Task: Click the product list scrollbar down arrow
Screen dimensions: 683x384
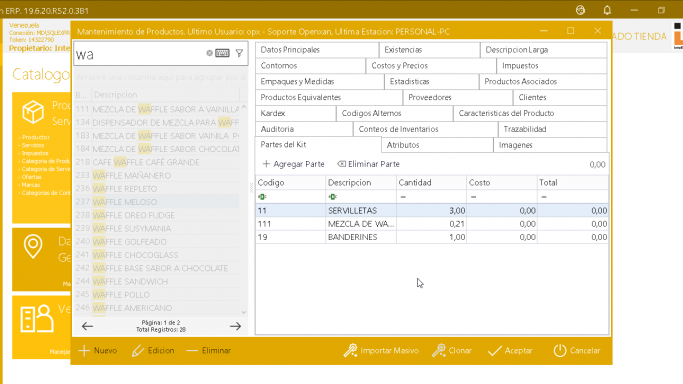Action: (243, 312)
